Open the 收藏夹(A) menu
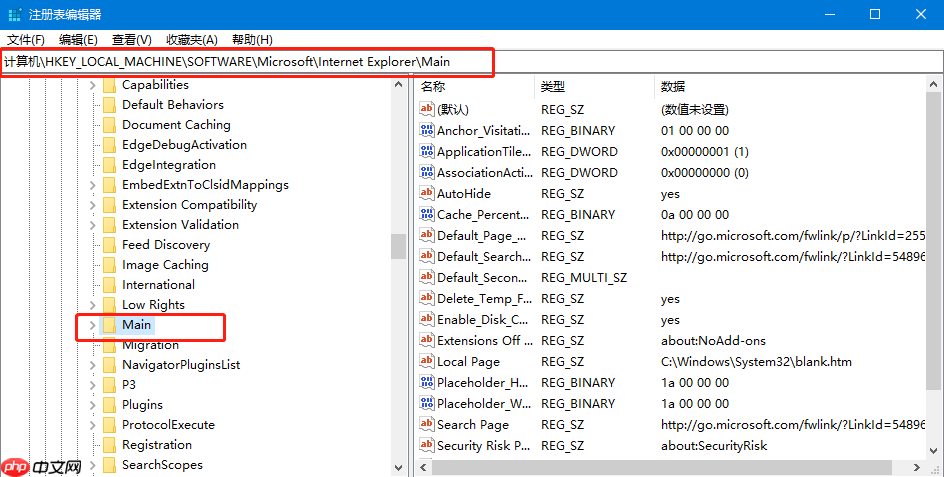 [191, 40]
